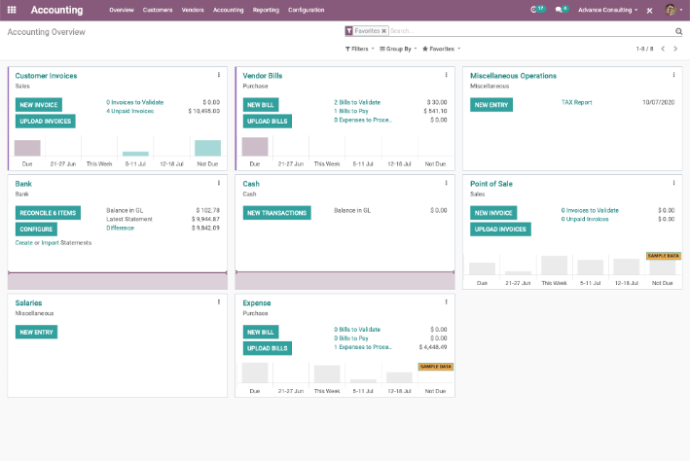
Task: Click the Due bar in Vendor Bills chart
Action: pyautogui.click(x=254, y=147)
